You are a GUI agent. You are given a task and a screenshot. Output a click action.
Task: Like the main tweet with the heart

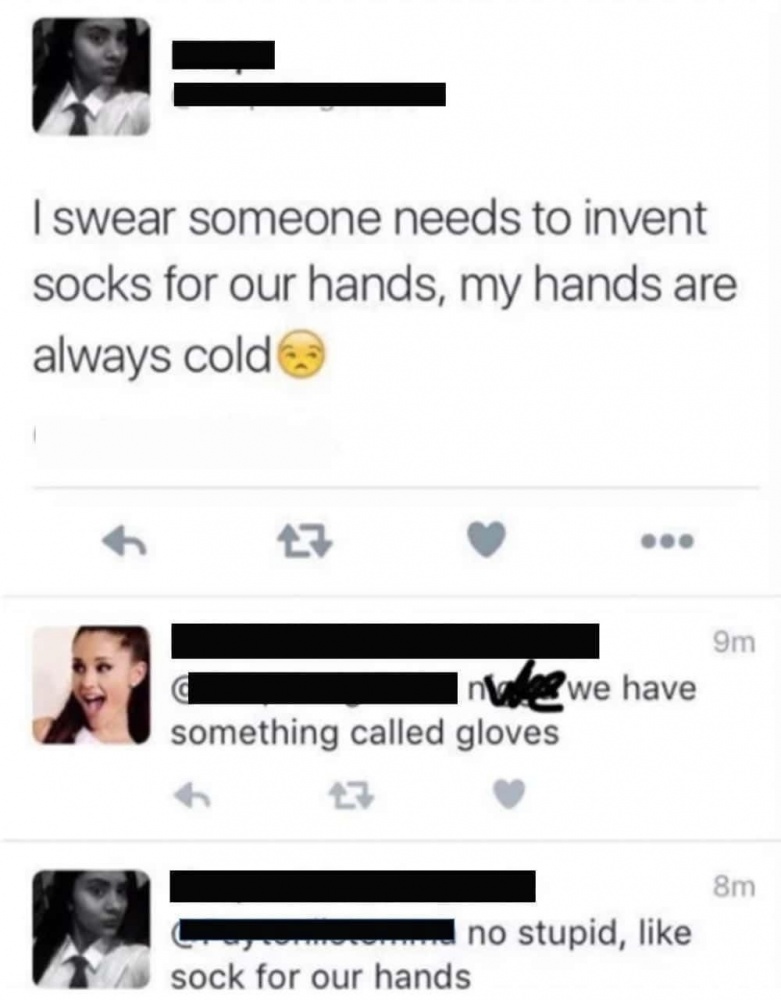[486, 539]
